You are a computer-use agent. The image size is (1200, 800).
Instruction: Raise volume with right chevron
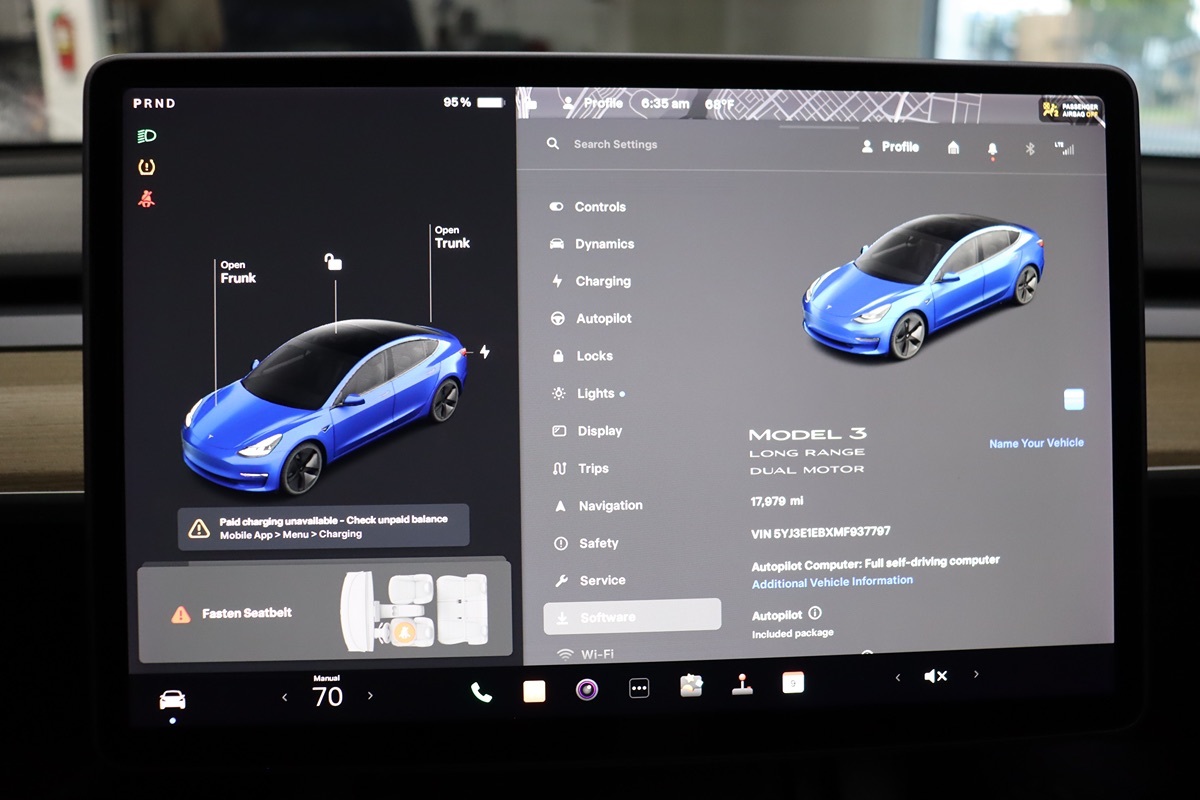(976, 675)
